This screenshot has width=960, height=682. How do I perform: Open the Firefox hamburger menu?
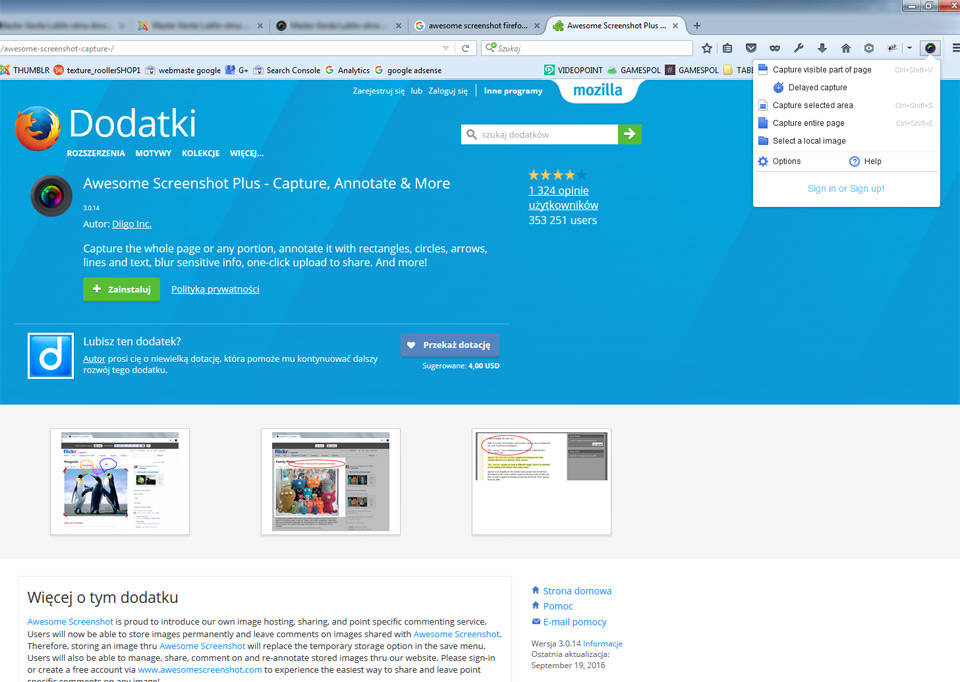pyautogui.click(x=955, y=48)
